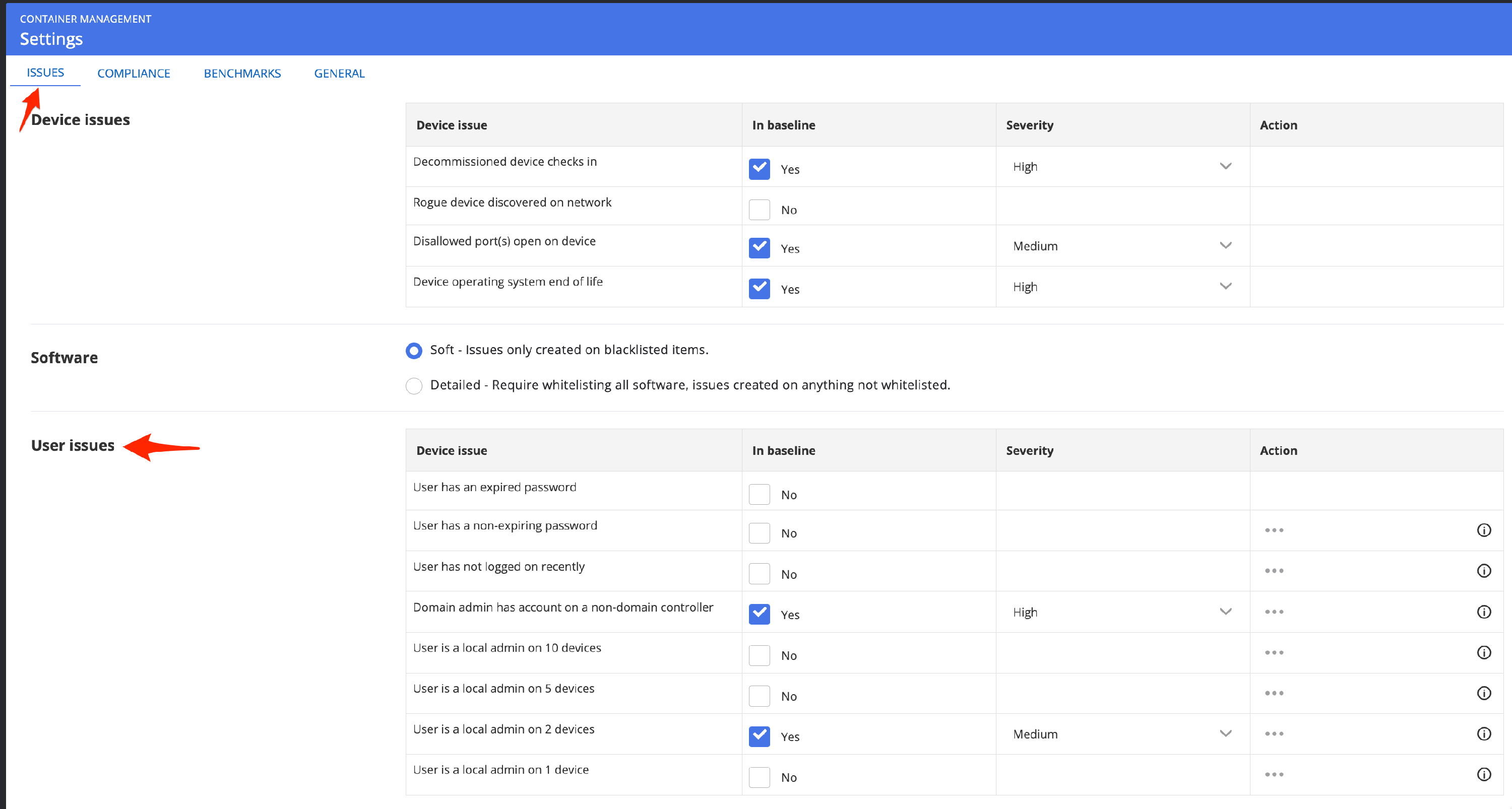Click info icon for local admin on 1 device
The width and height of the screenshot is (1512, 809).
click(x=1483, y=774)
